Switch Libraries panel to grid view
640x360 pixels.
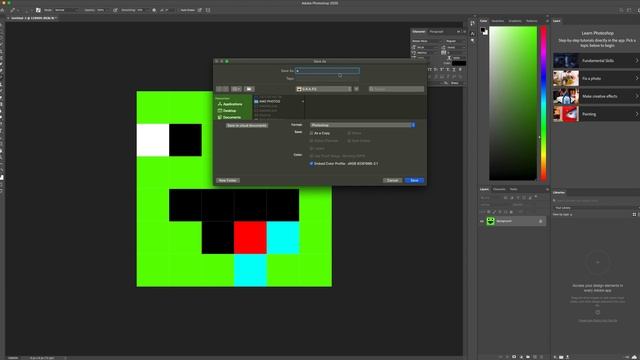click(634, 214)
